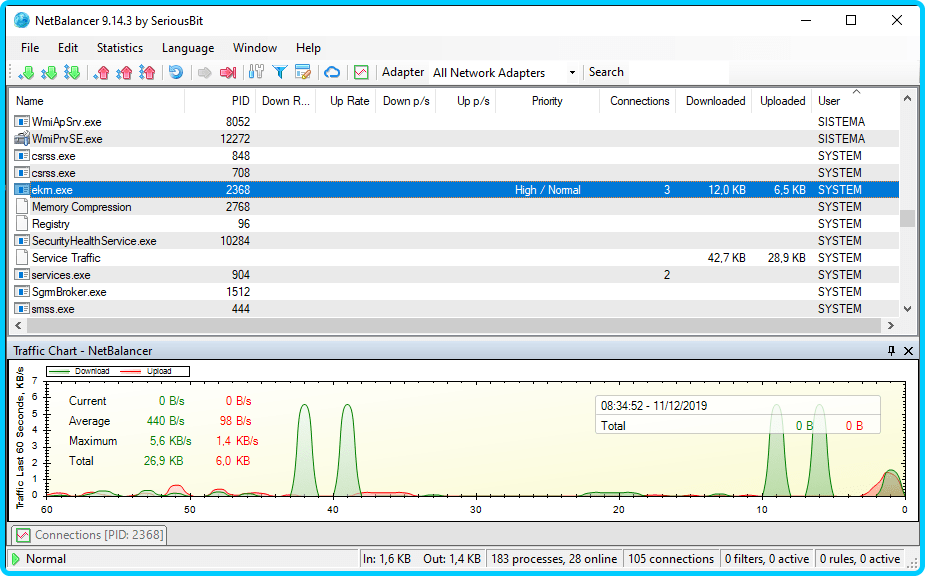Sort by the Down p/s column header

point(405,101)
